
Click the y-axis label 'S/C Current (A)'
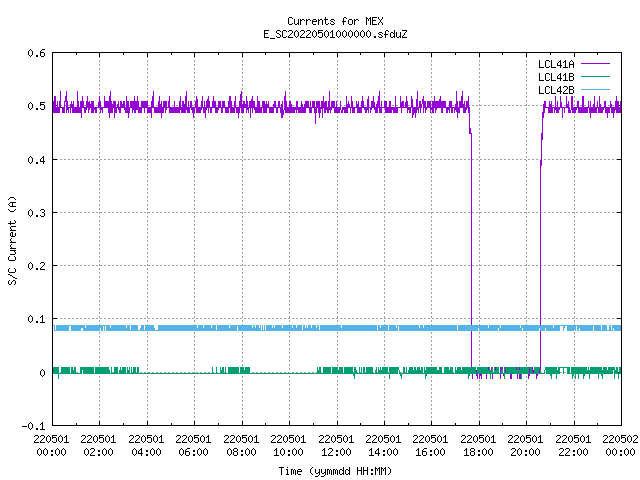tap(12, 241)
